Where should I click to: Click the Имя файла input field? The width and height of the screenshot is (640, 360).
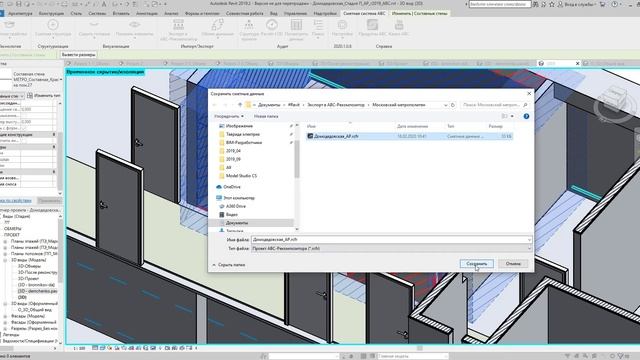point(389,240)
